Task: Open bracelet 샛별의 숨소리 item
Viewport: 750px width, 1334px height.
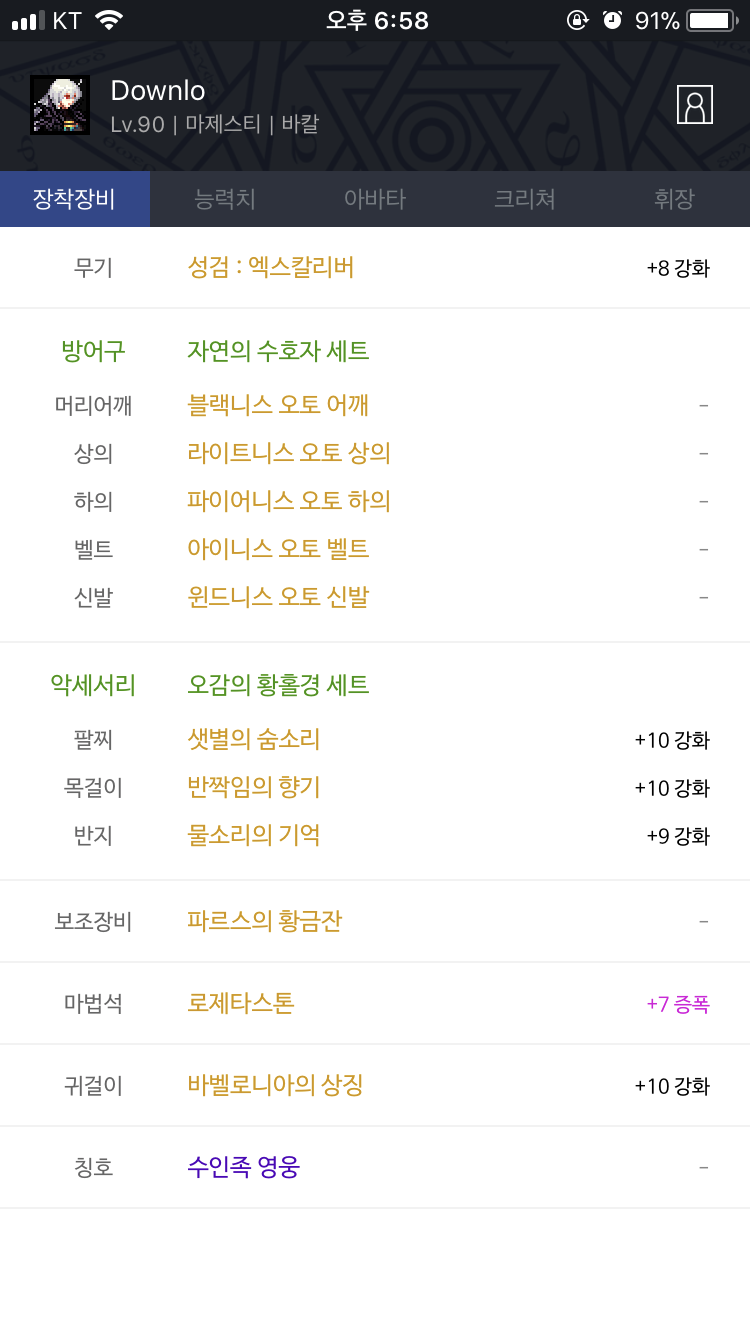Action: [254, 739]
